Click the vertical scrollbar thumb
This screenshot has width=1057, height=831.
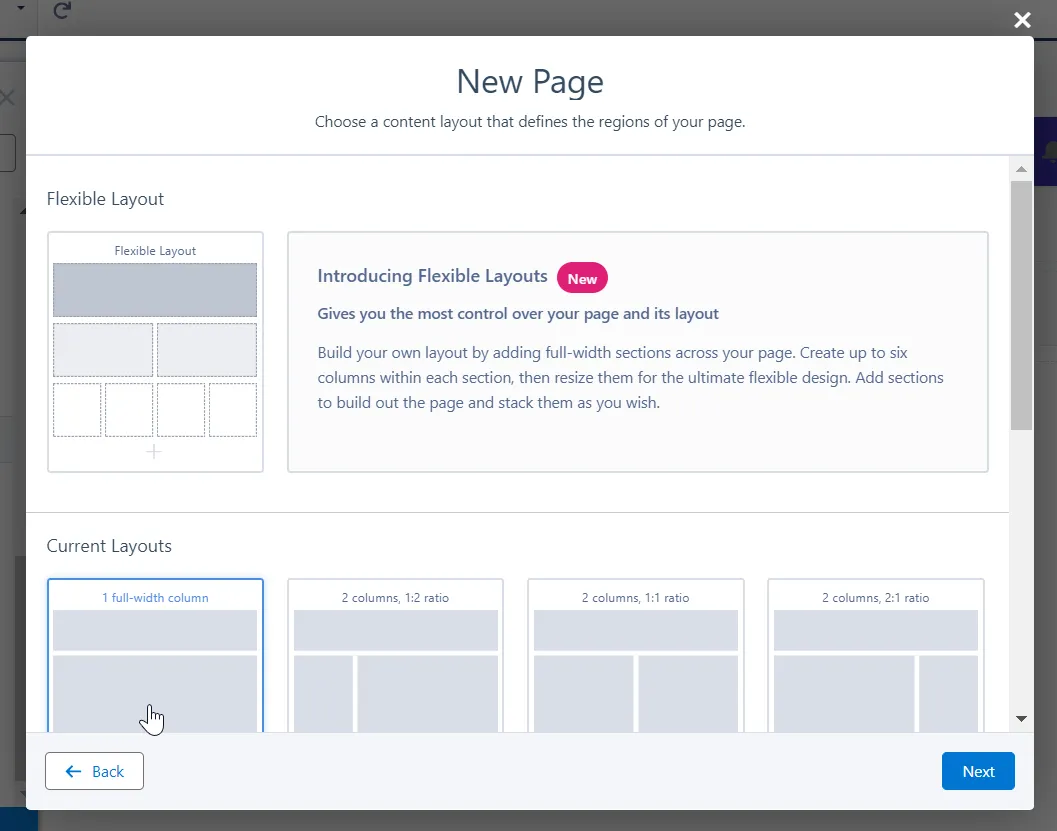[1020, 305]
